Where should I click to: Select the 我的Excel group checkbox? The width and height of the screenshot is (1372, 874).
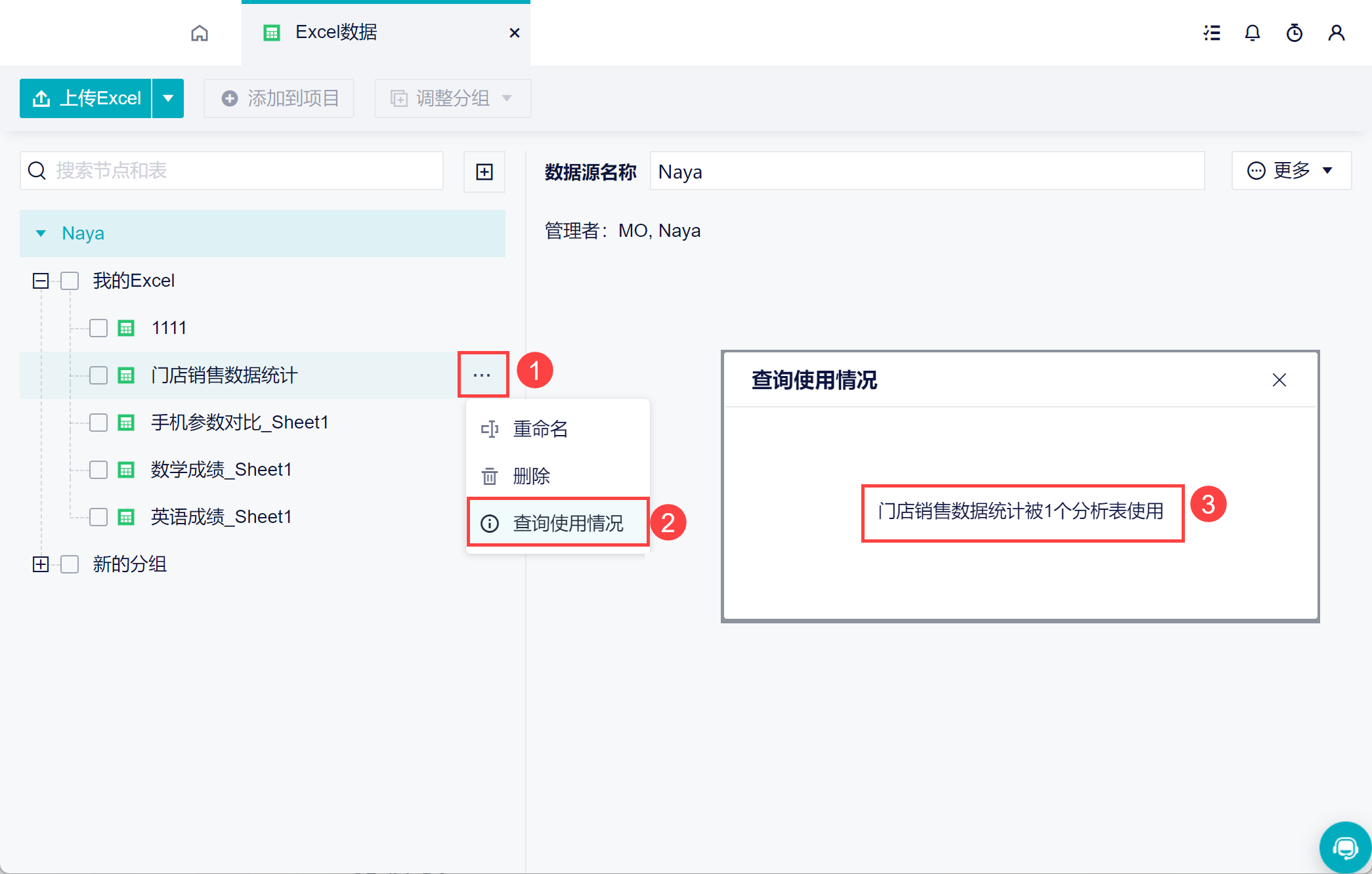tap(70, 281)
